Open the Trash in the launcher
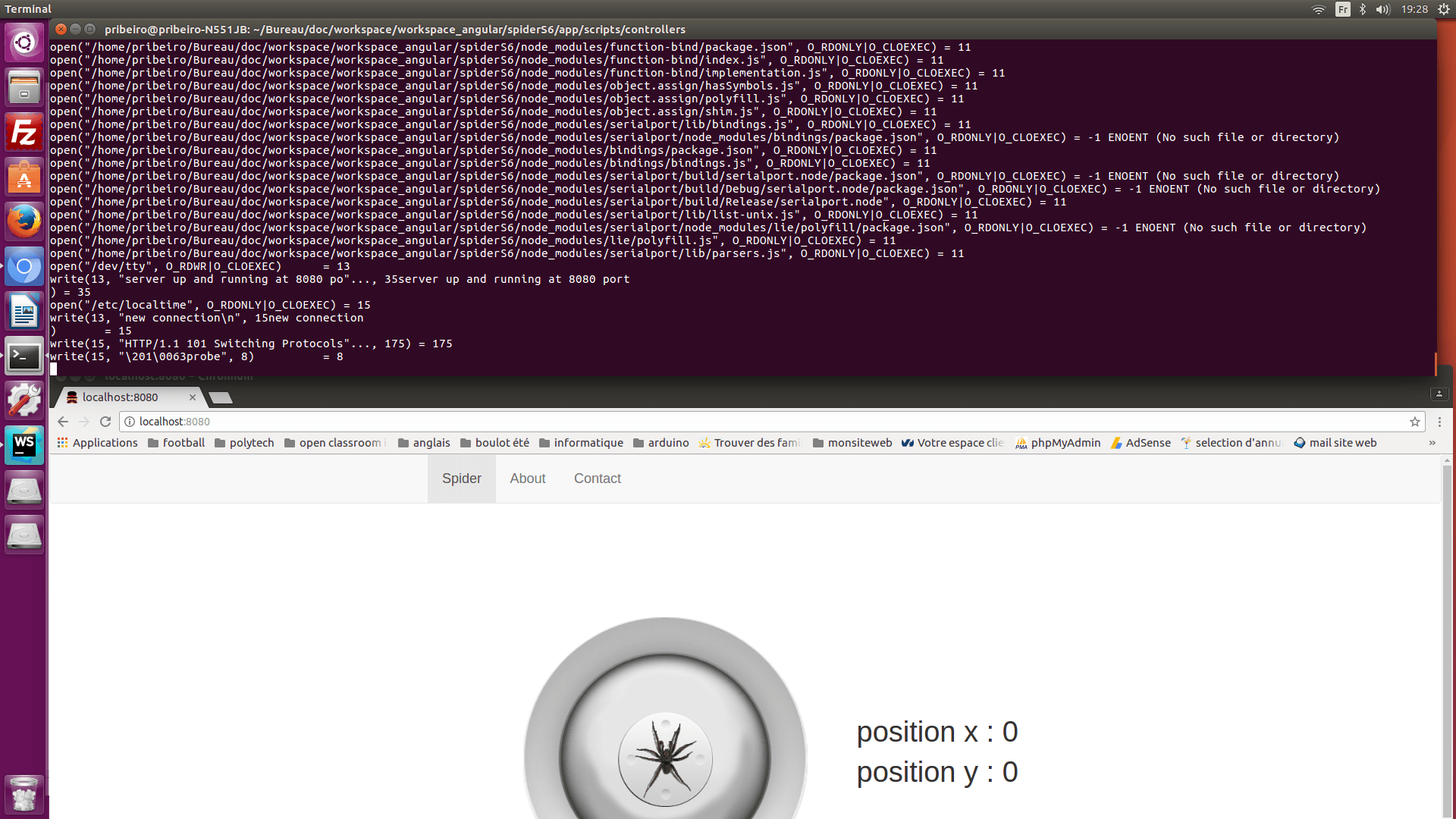Screen dimensions: 1456x819 point(24,794)
